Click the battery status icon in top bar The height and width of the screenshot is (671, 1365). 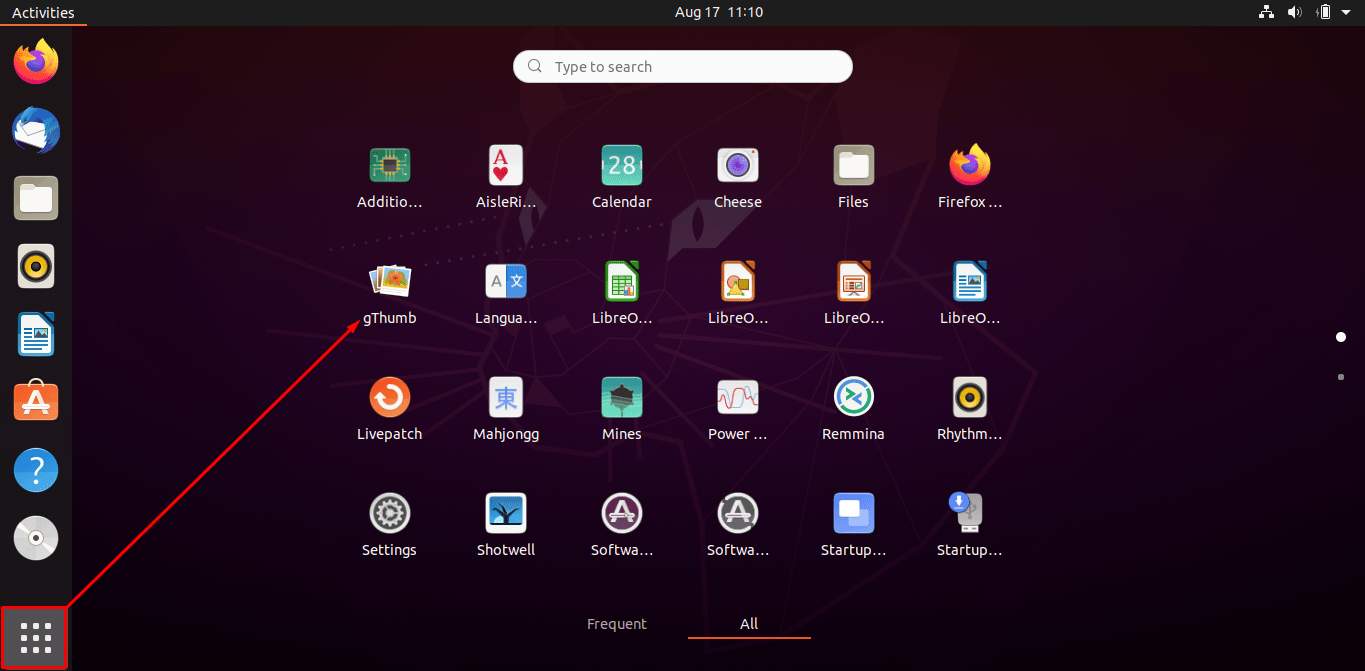pos(1324,12)
